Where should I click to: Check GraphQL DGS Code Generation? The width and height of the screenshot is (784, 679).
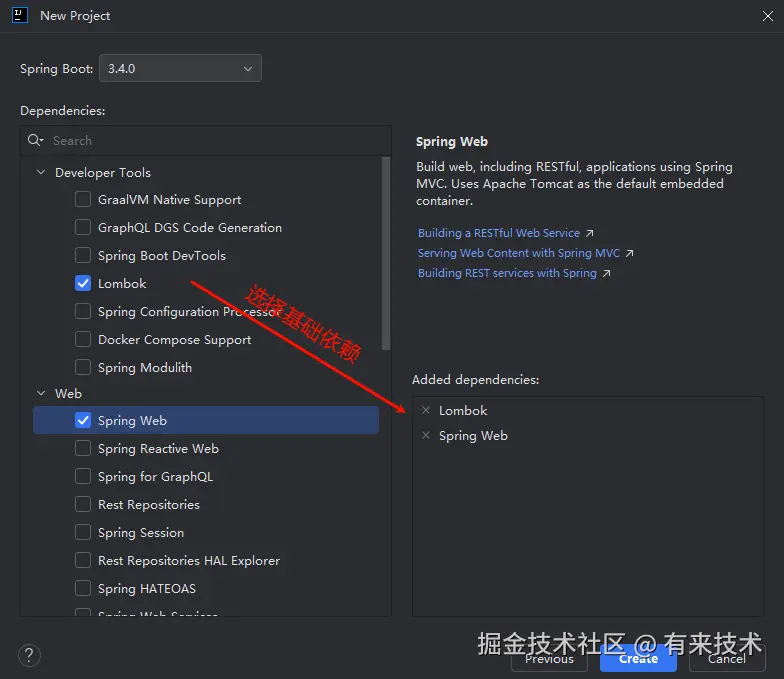(x=83, y=227)
